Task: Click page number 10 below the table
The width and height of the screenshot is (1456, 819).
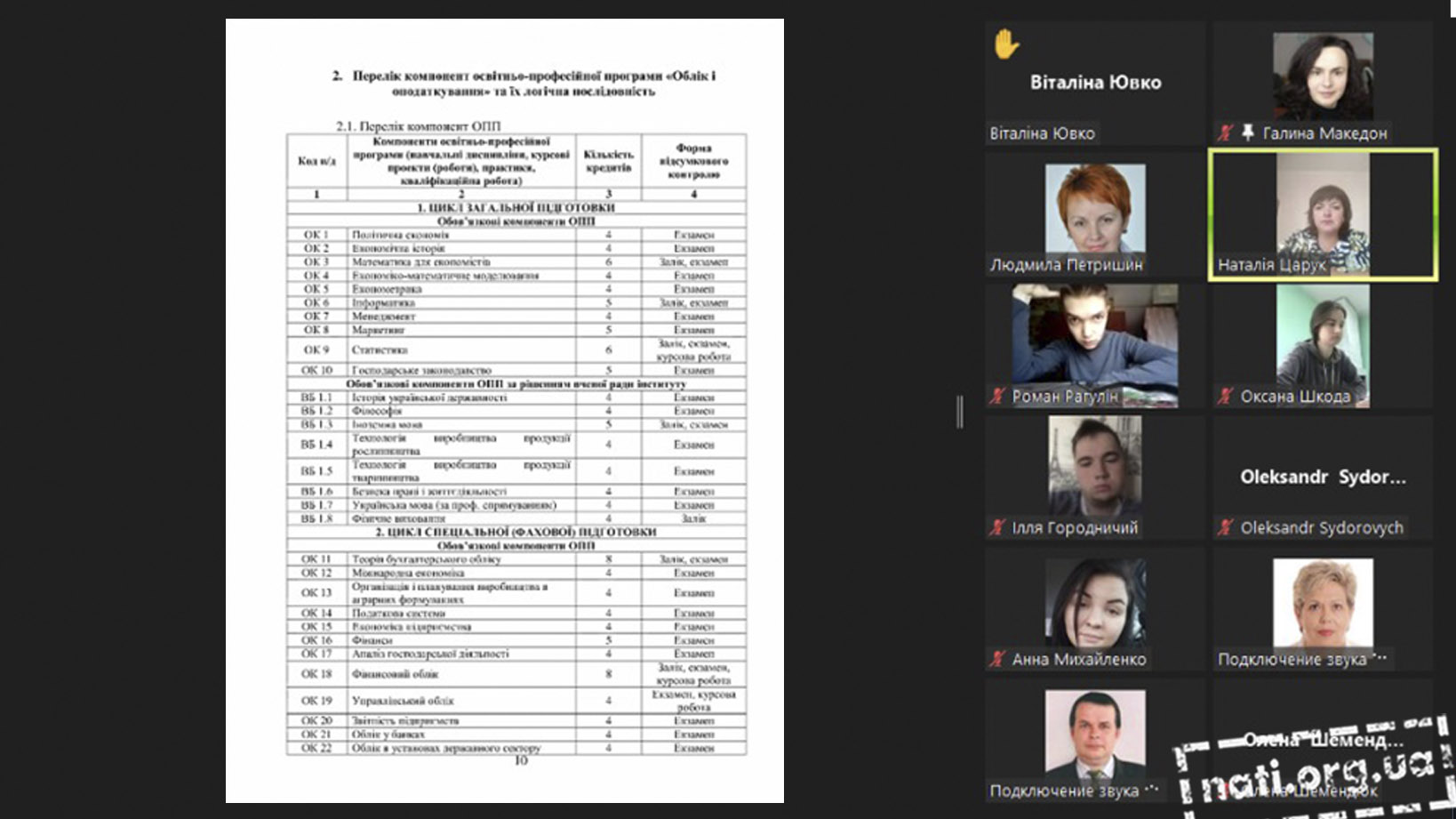Action: [521, 760]
